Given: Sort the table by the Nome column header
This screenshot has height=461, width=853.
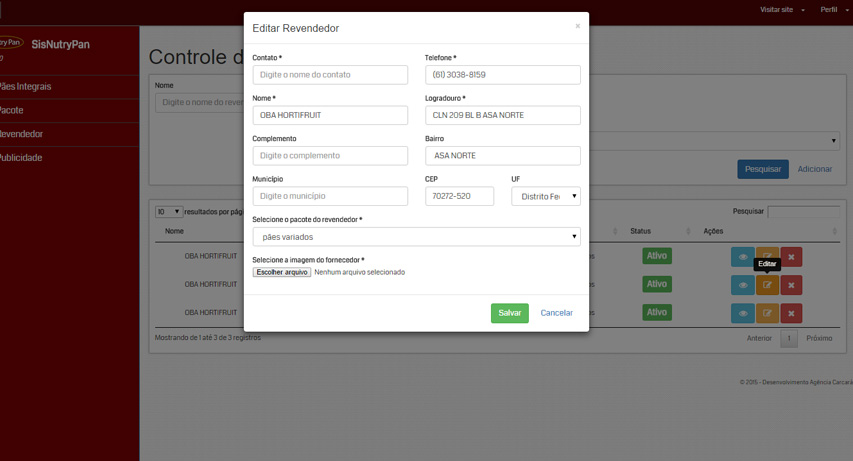Looking at the screenshot, I should point(174,231).
